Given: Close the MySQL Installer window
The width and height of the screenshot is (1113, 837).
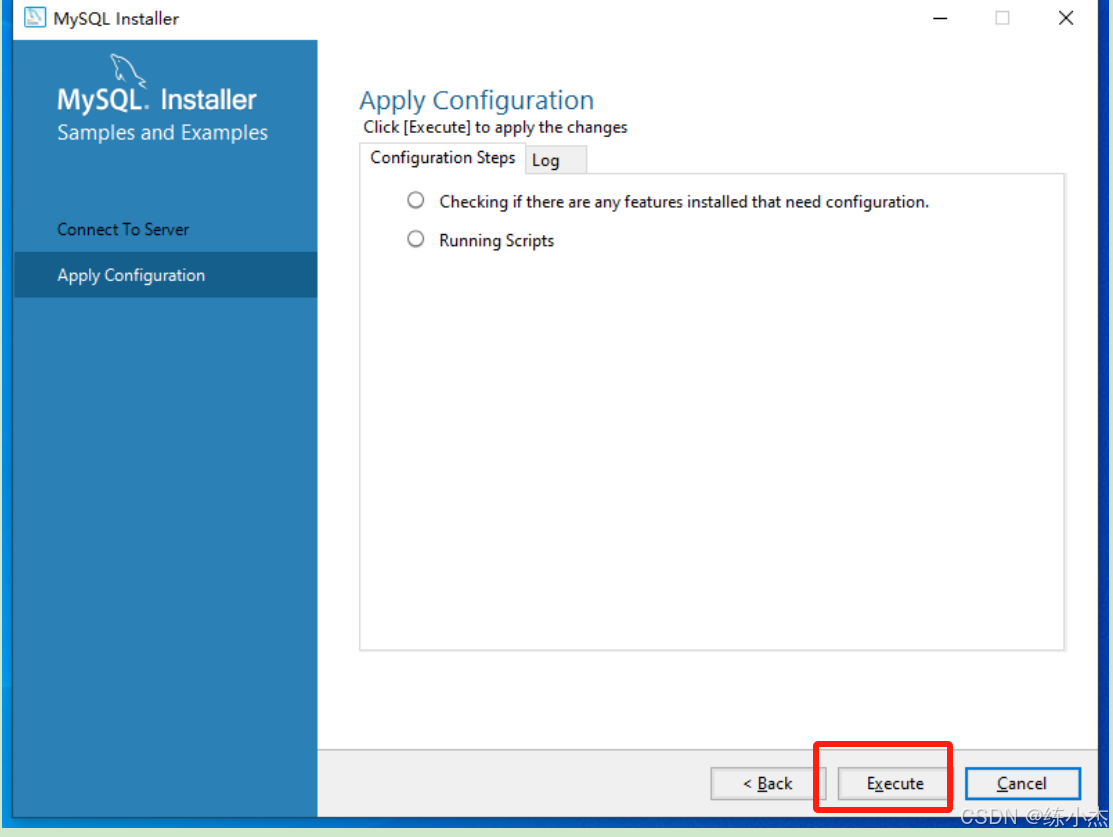Looking at the screenshot, I should [1065, 18].
